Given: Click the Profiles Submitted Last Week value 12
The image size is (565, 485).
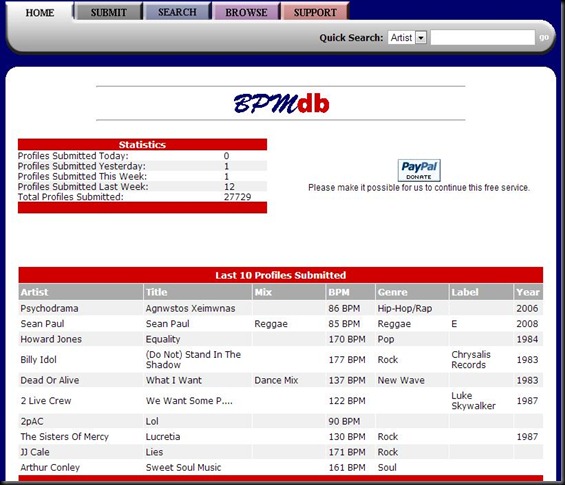Looking at the screenshot, I should [229, 187].
